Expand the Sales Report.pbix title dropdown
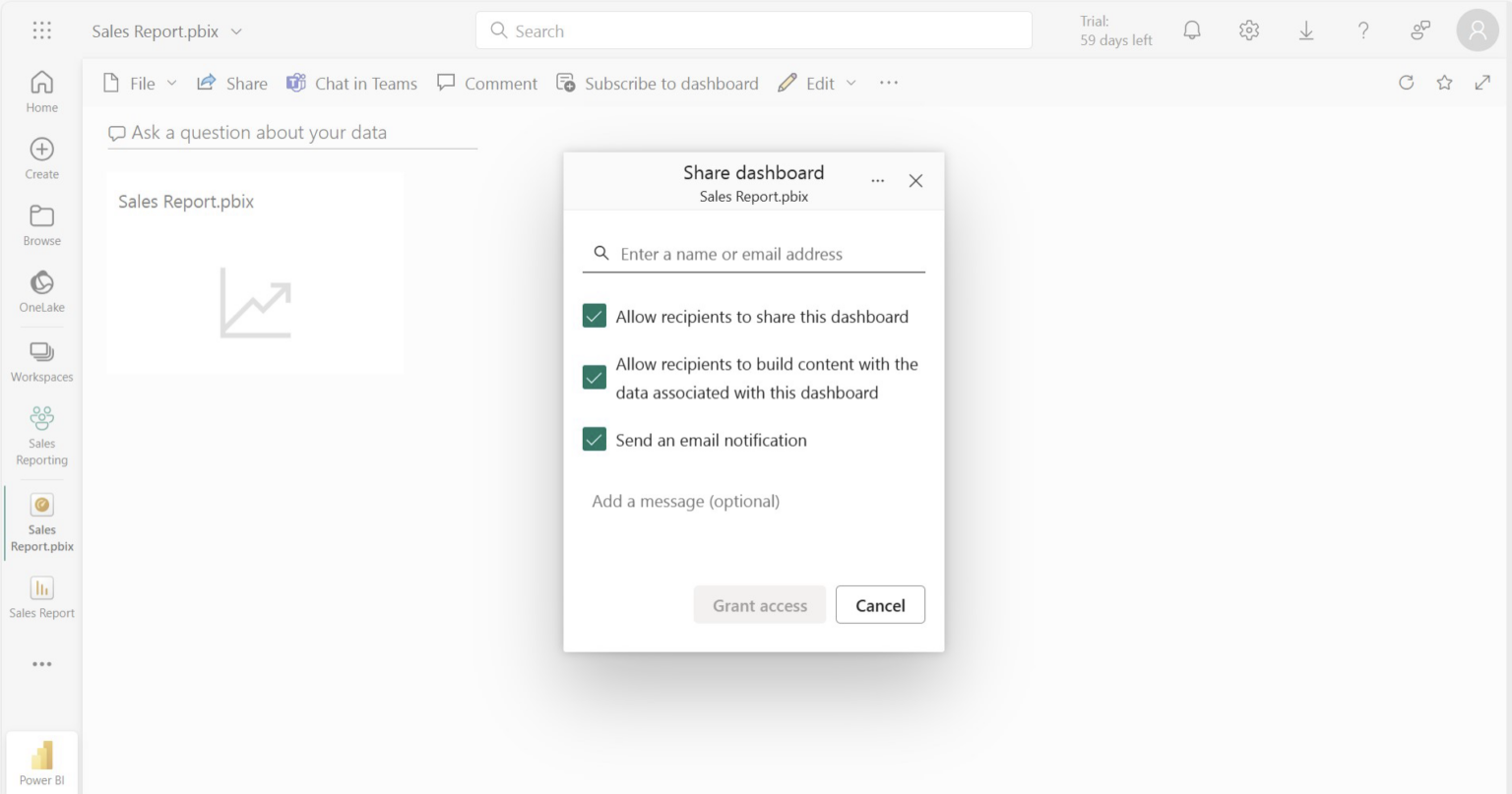Screen dimensions: 1512x794 236,31
